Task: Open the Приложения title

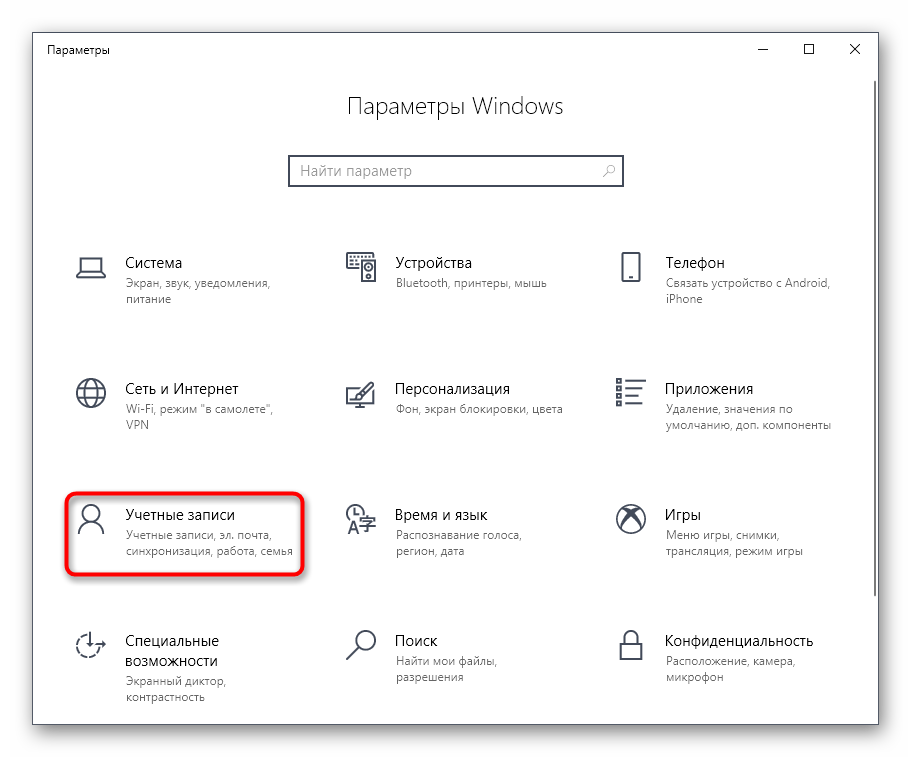Action: click(709, 389)
